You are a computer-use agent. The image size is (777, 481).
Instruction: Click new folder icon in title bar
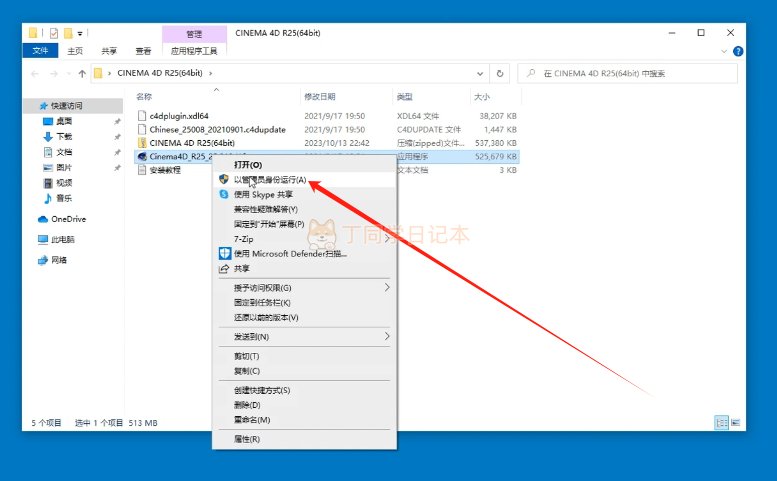(68, 33)
